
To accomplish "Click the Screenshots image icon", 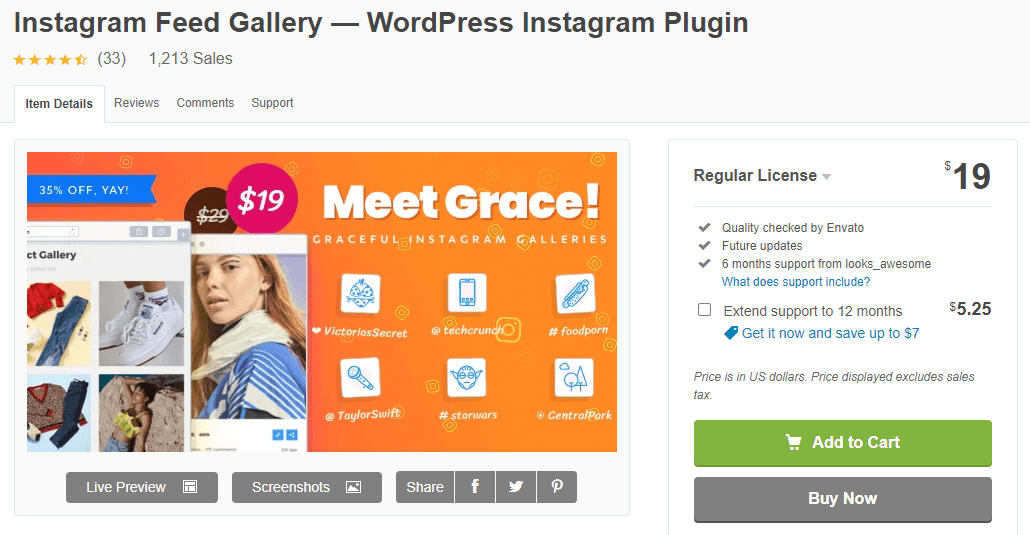I will [x=353, y=487].
